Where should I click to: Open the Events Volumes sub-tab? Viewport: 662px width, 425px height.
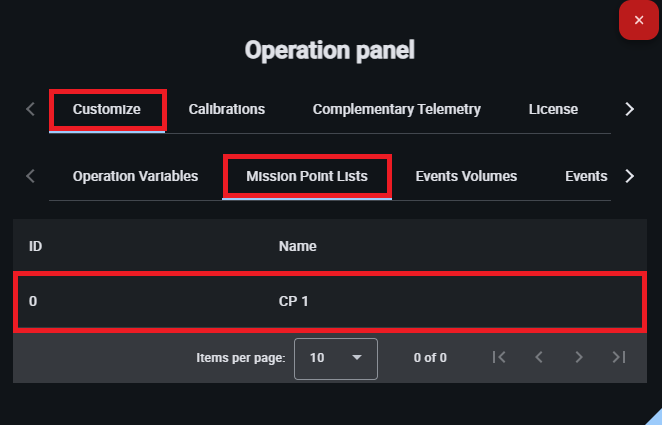point(466,176)
